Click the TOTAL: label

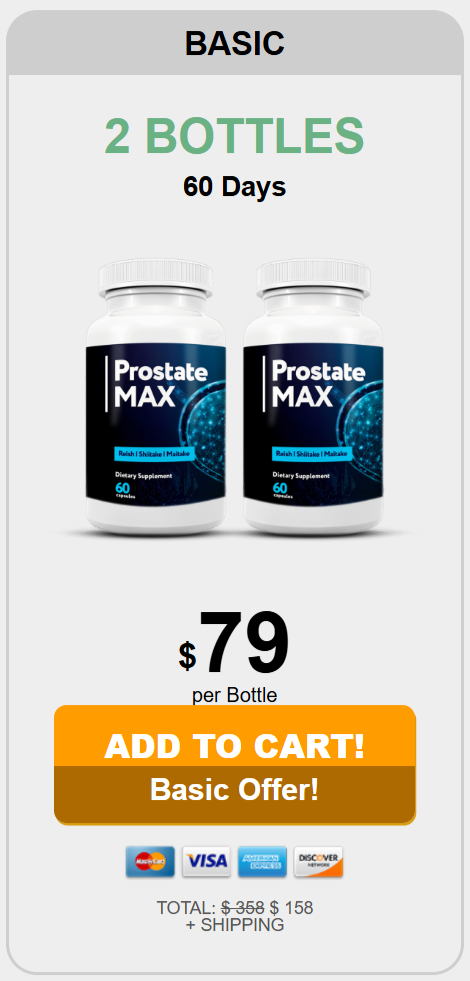click(186, 908)
